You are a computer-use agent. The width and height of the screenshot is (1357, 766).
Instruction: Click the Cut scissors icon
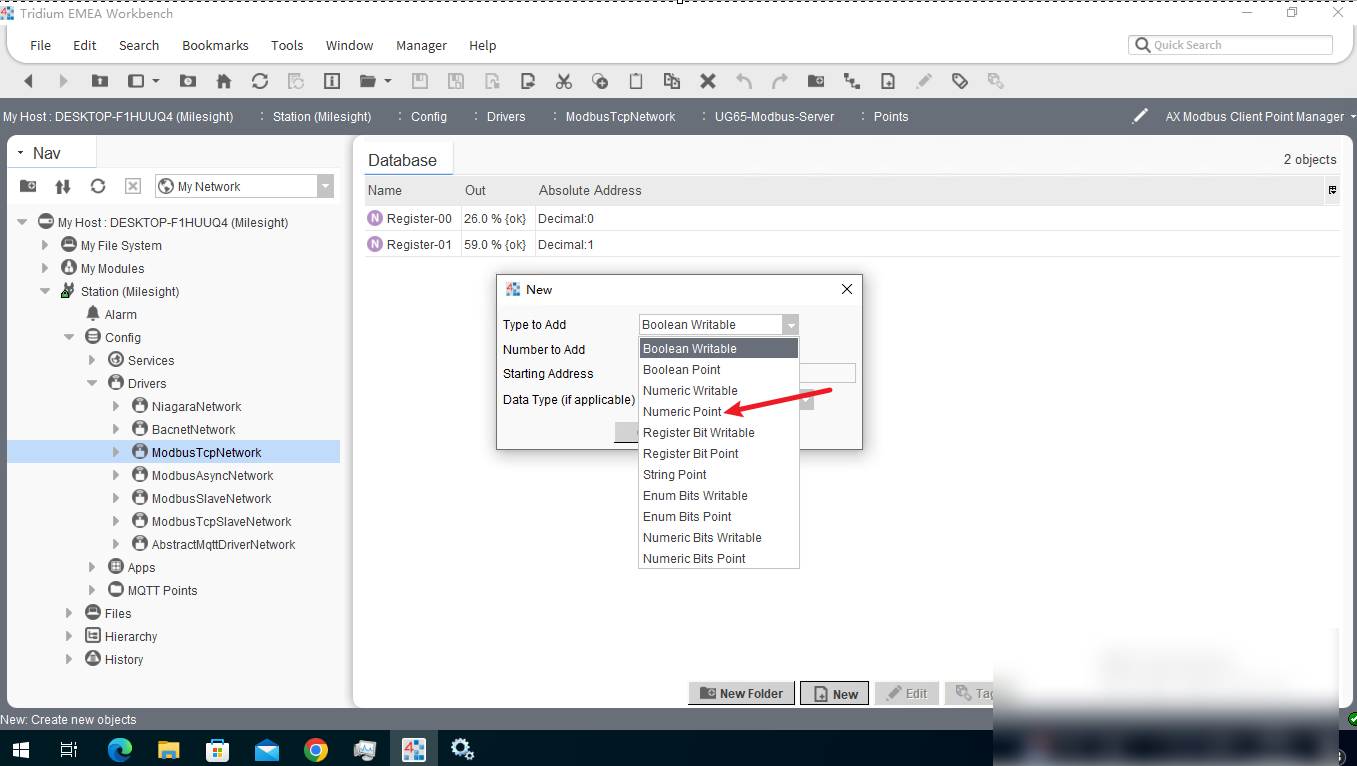pyautogui.click(x=564, y=81)
